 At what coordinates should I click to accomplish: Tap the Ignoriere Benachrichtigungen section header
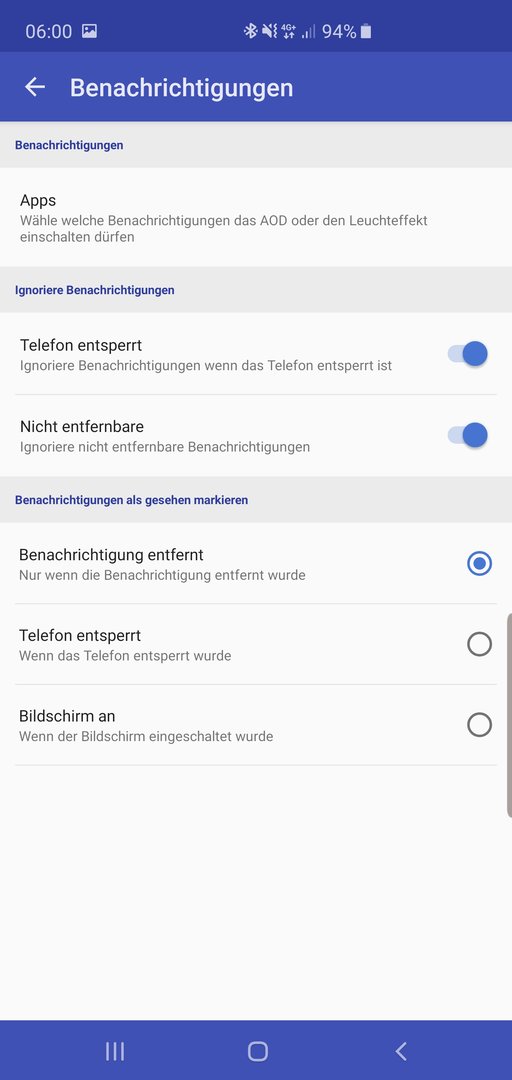(x=94, y=290)
